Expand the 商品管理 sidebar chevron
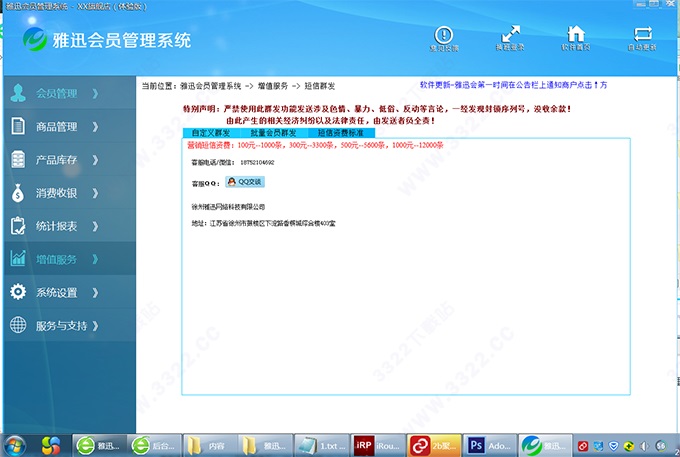This screenshot has height=457, width=680. click(95, 127)
